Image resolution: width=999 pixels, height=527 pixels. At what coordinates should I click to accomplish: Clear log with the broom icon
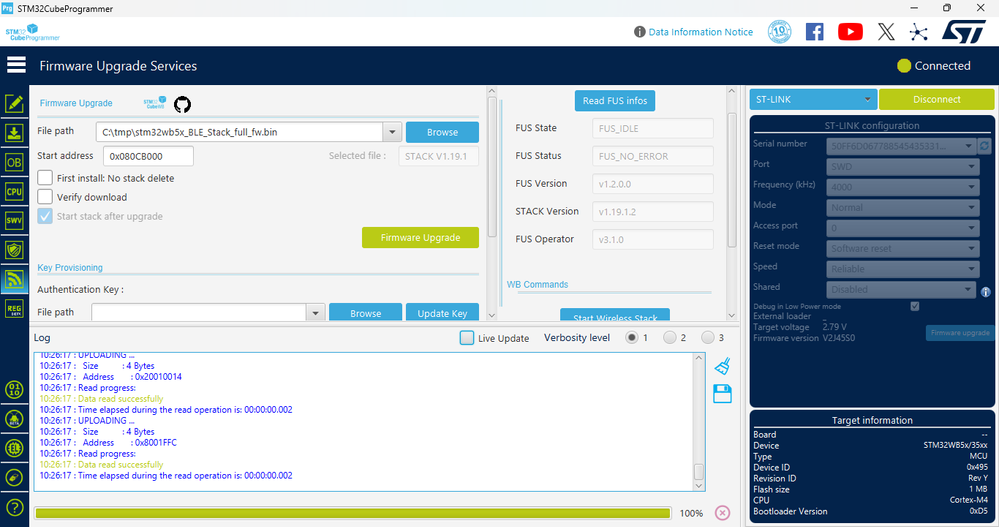click(x=722, y=366)
